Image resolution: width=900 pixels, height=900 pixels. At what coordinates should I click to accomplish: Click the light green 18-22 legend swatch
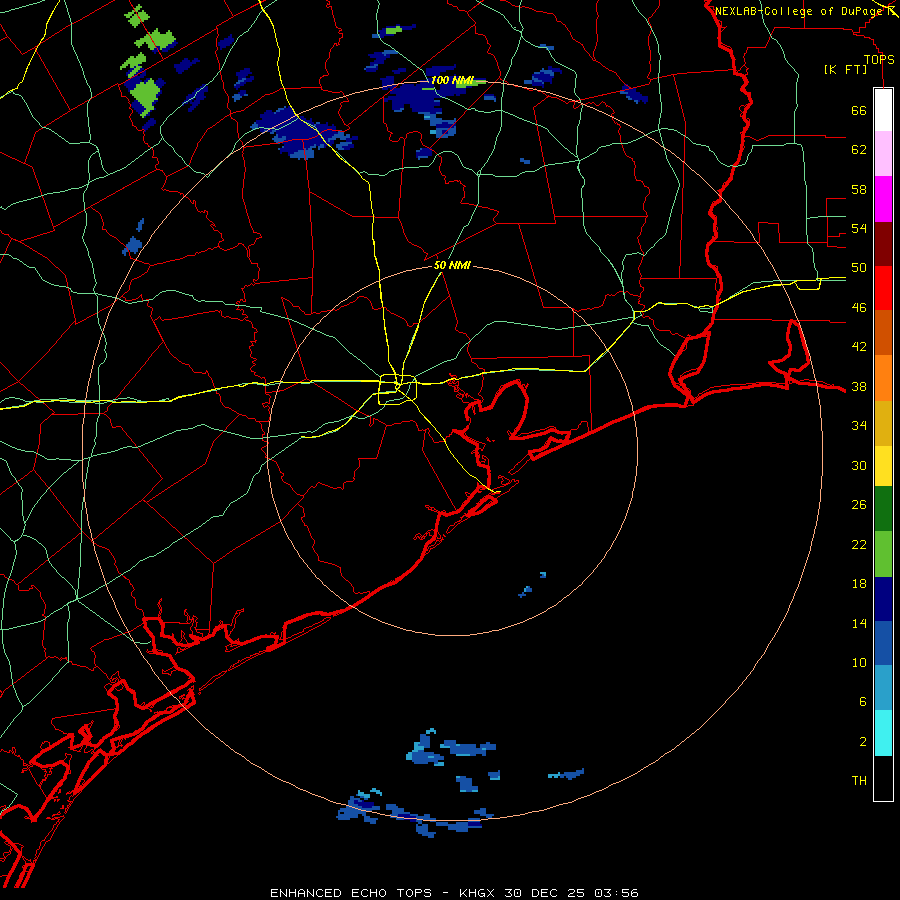883,554
